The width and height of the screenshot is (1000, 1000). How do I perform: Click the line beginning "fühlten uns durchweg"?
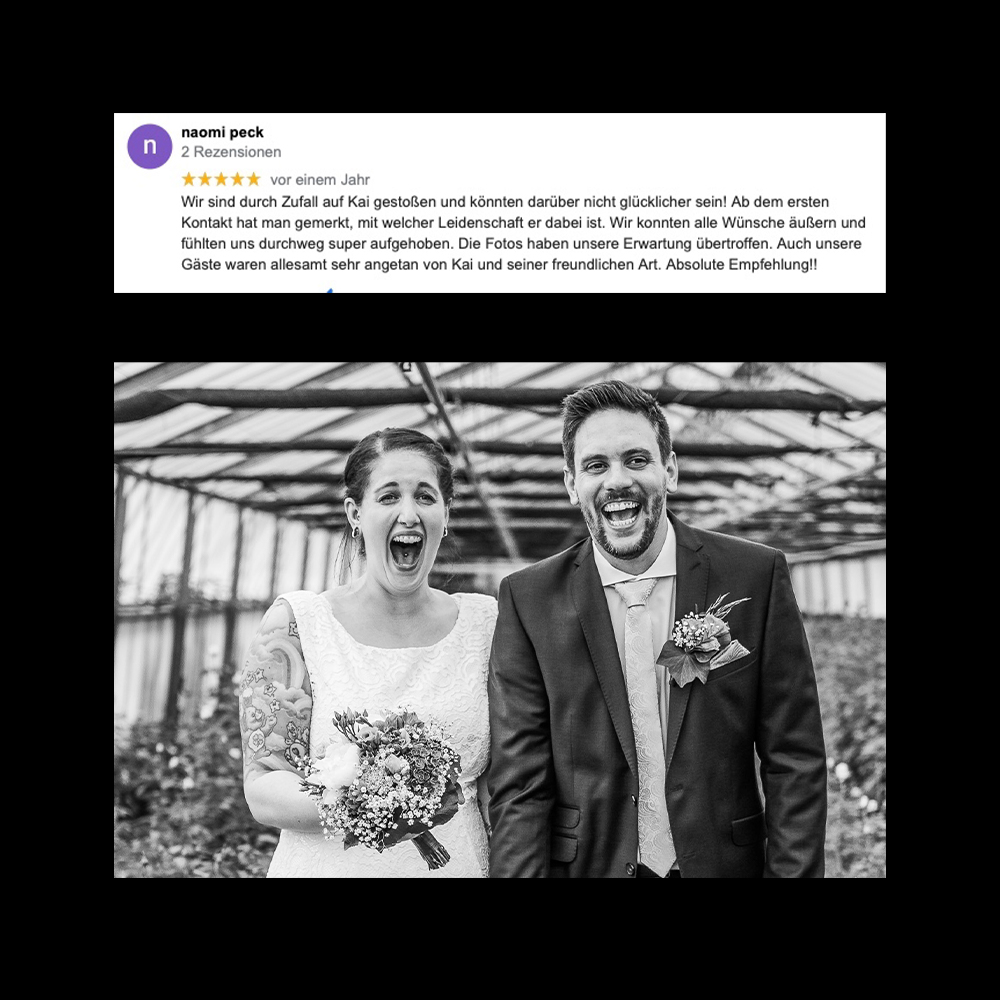(521, 244)
